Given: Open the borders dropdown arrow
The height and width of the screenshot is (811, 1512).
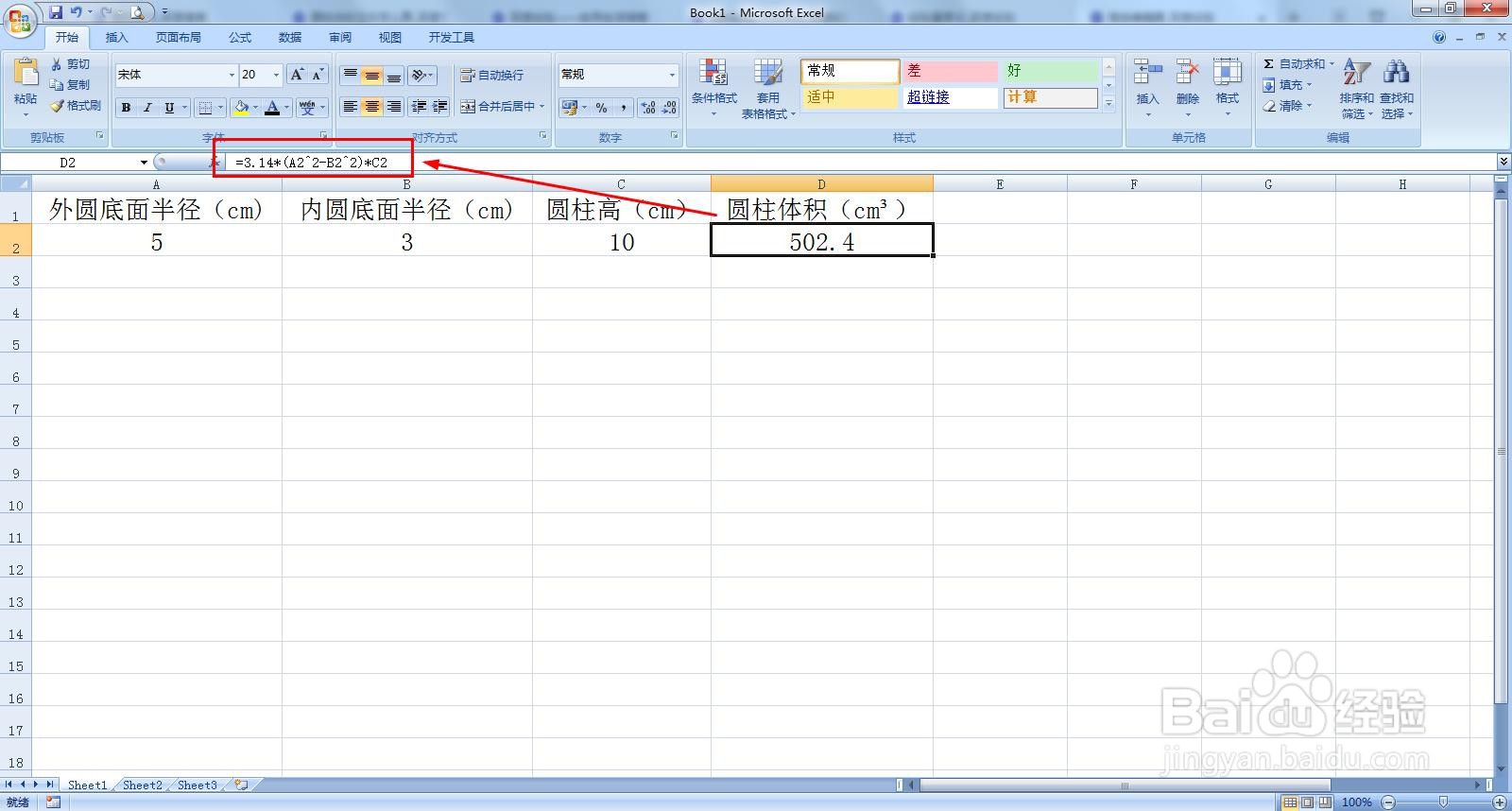Looking at the screenshot, I should [220, 108].
